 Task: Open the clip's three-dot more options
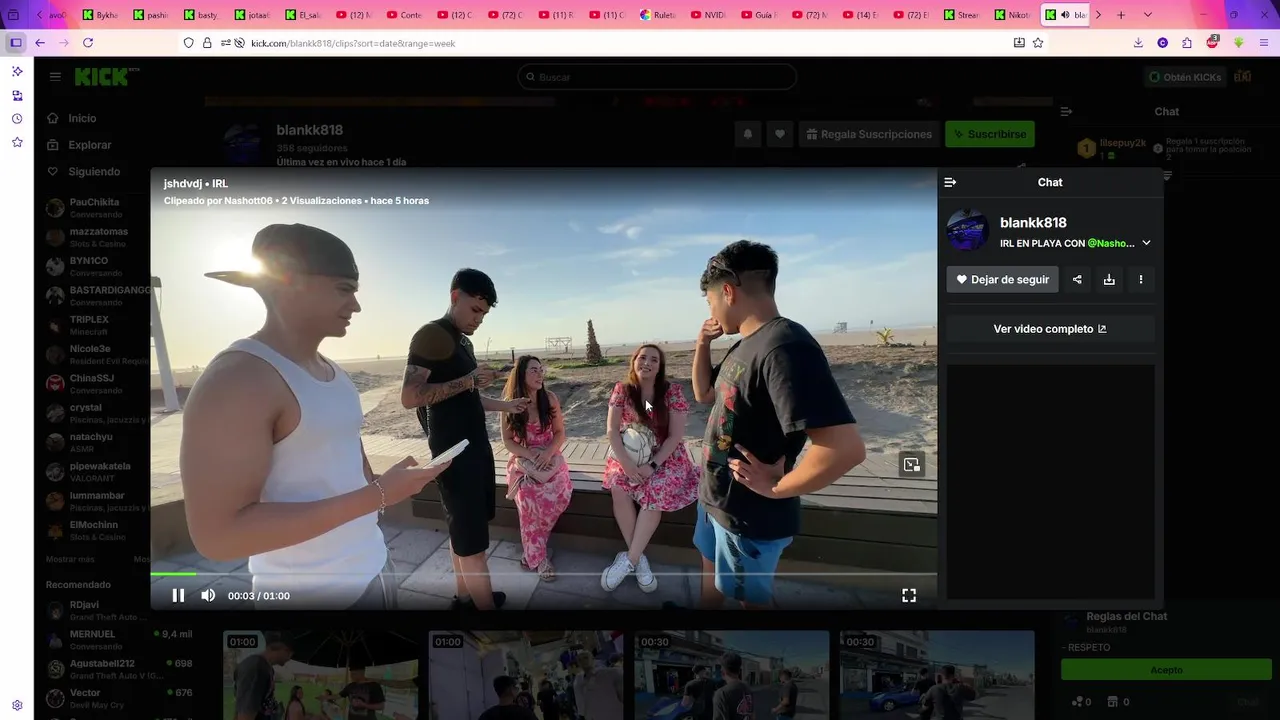coord(1141,280)
